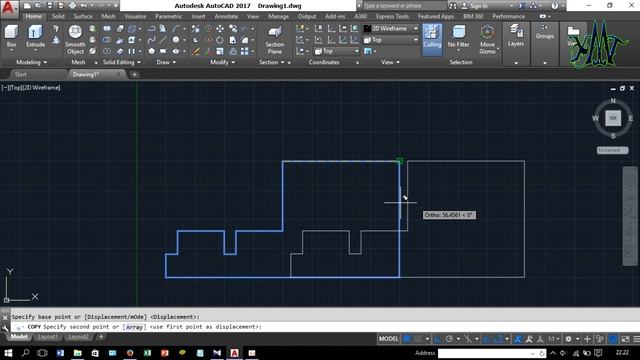Select the Line draw tool

coord(163,40)
